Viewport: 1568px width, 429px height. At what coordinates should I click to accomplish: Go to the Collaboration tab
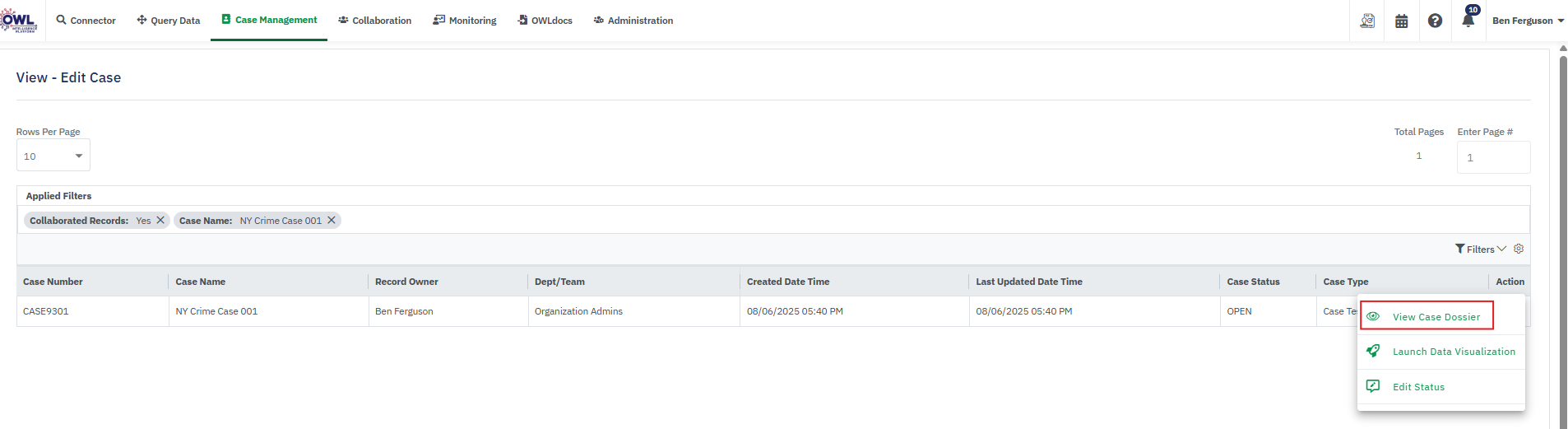tap(375, 21)
